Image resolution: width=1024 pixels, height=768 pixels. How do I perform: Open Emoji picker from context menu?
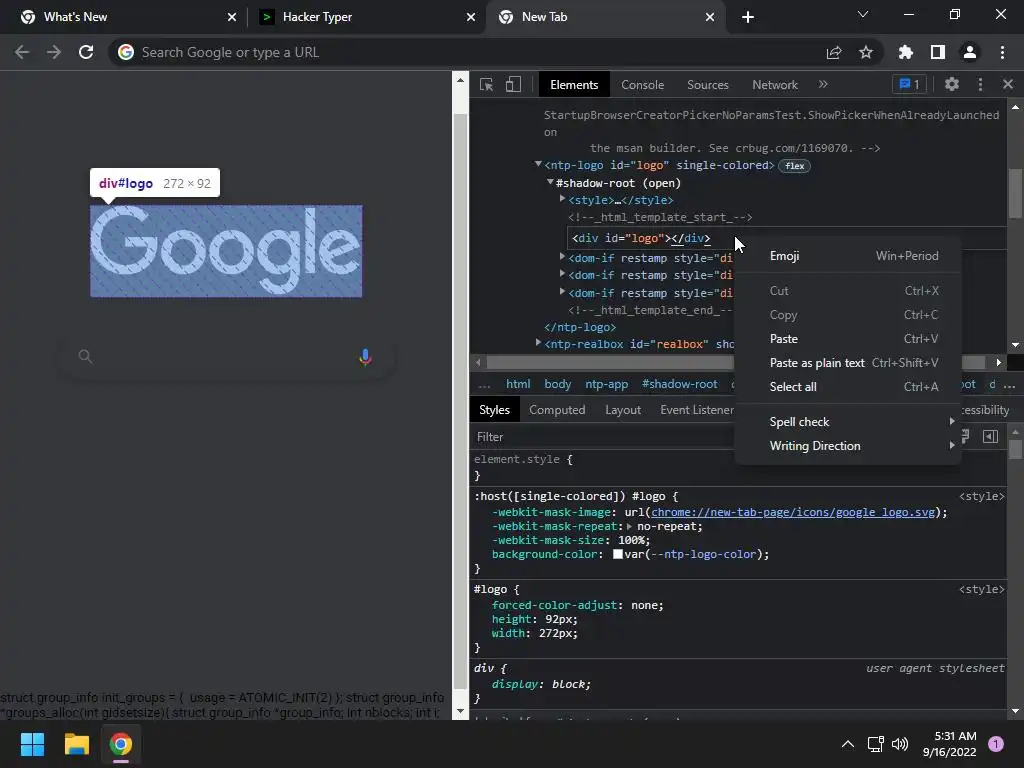click(x=848, y=256)
